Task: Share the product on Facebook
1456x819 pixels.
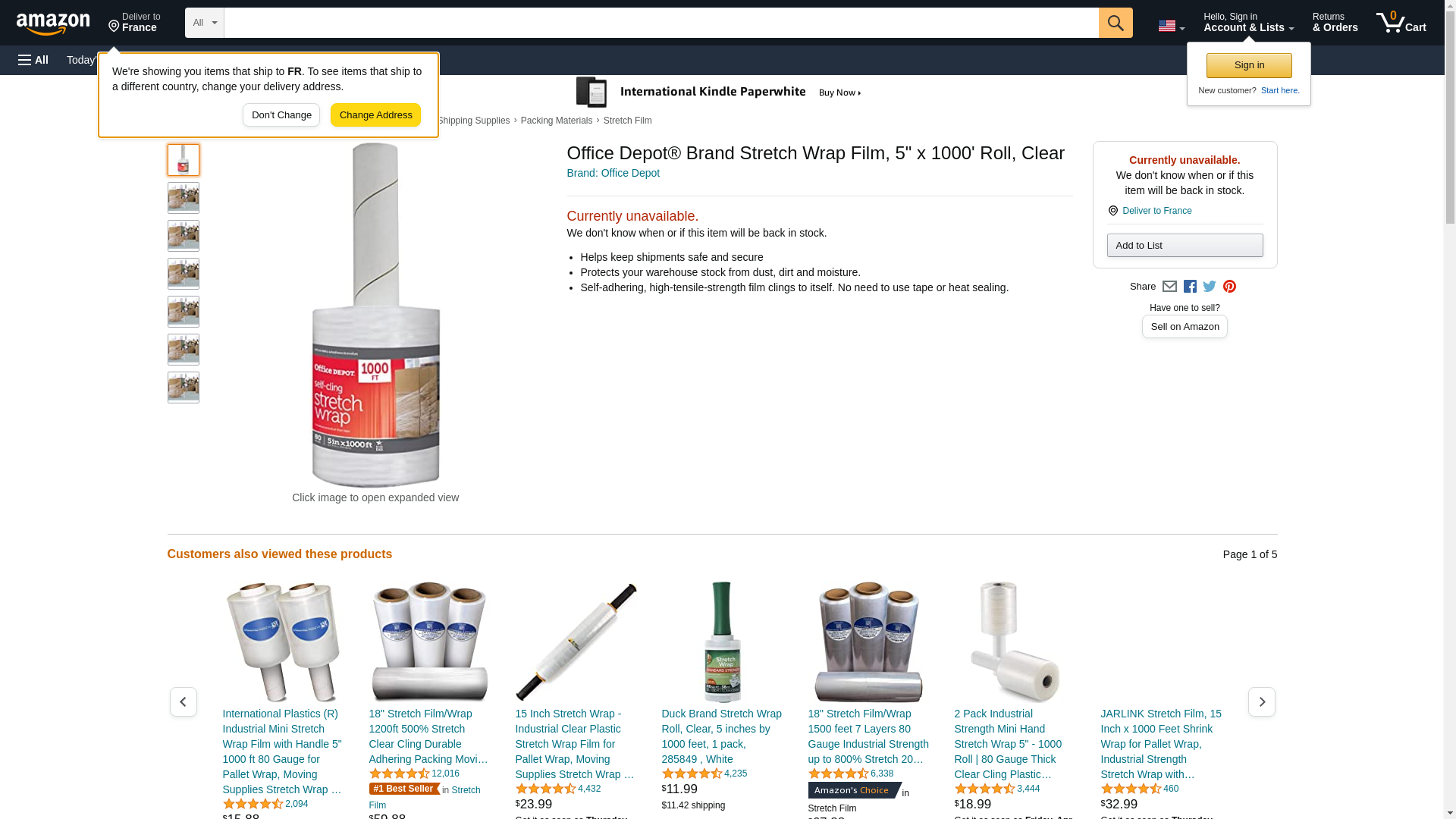Action: click(1190, 287)
